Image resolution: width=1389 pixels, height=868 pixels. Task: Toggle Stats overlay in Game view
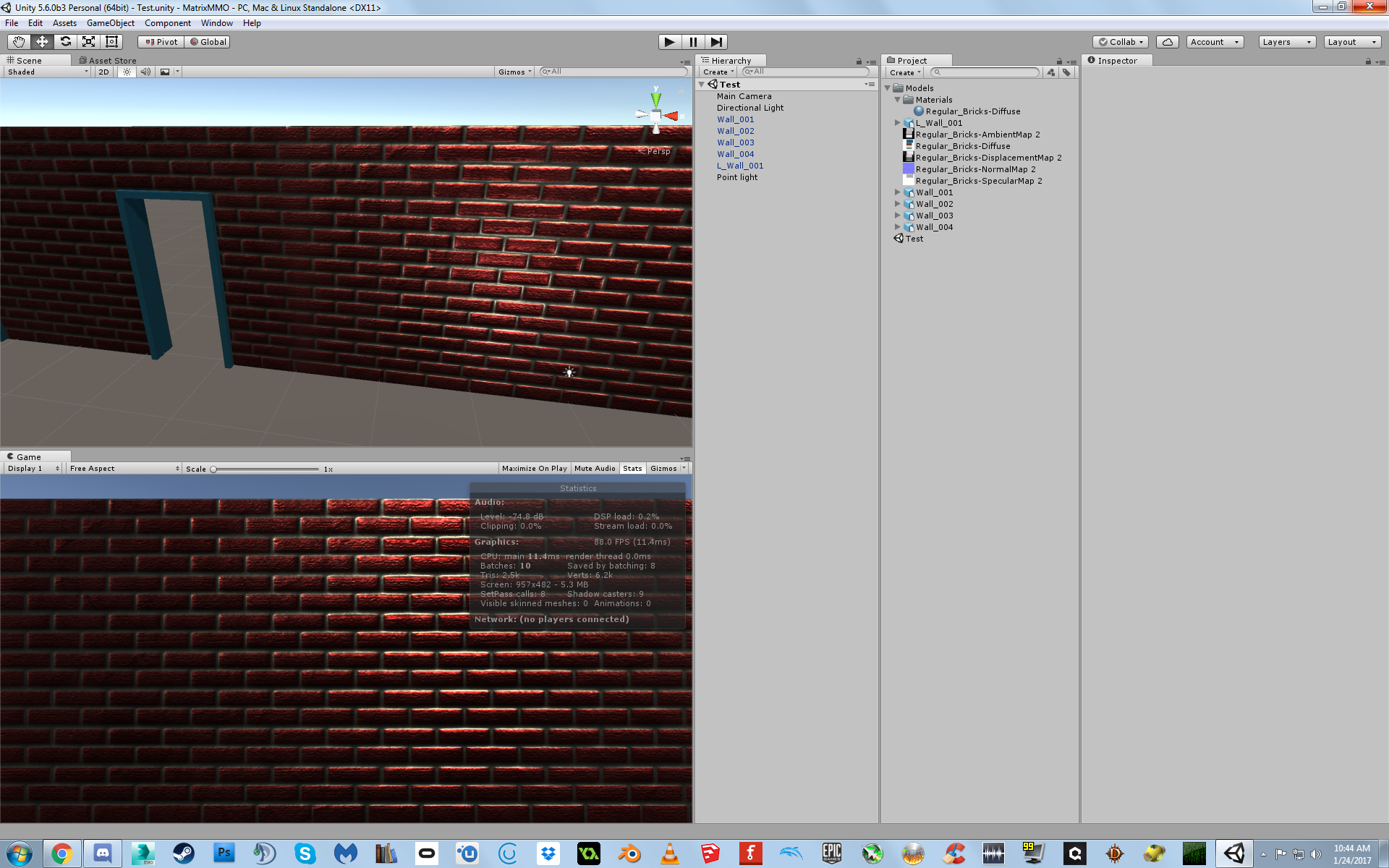(x=632, y=469)
